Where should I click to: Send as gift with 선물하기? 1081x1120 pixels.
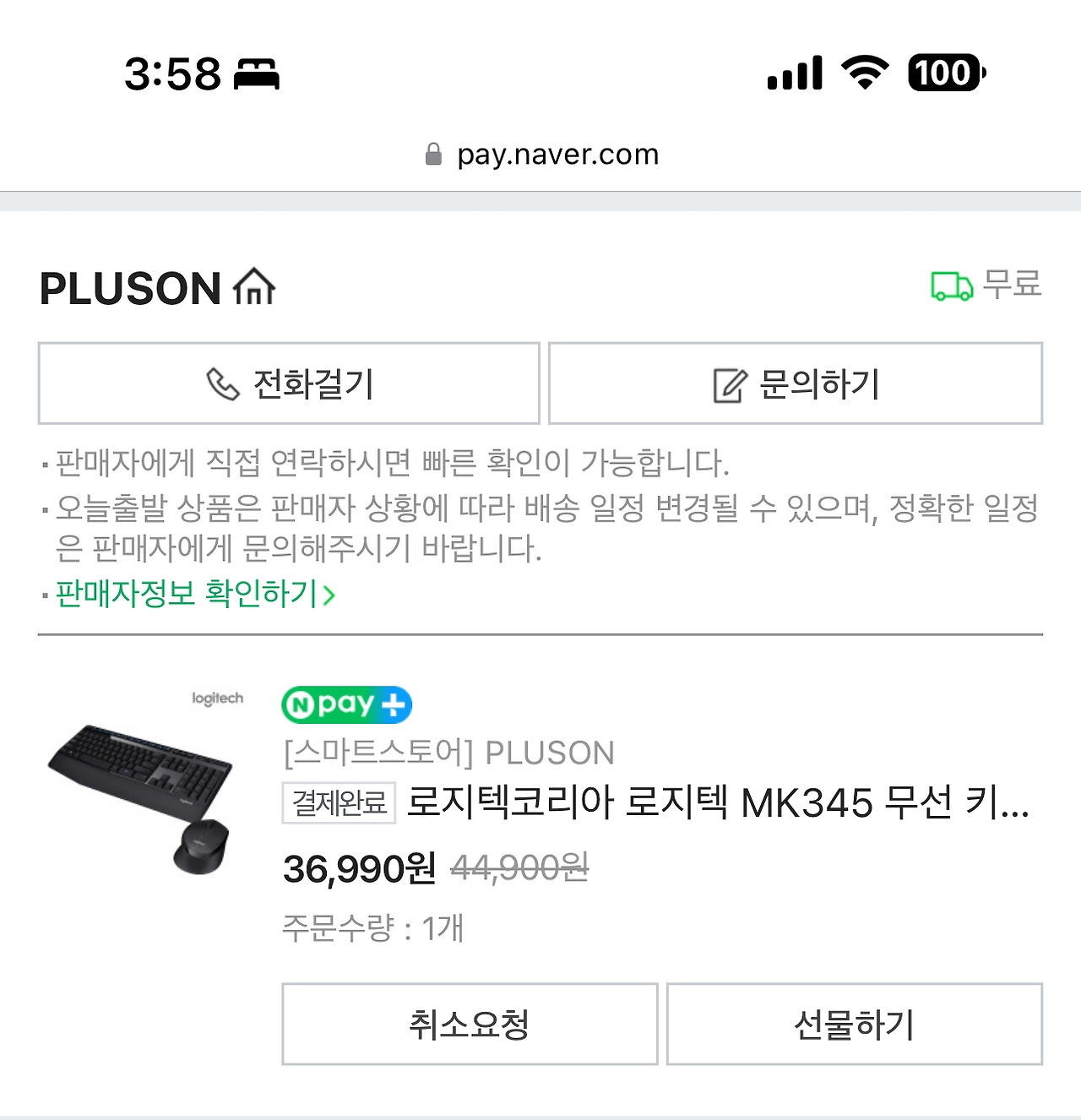click(855, 1024)
